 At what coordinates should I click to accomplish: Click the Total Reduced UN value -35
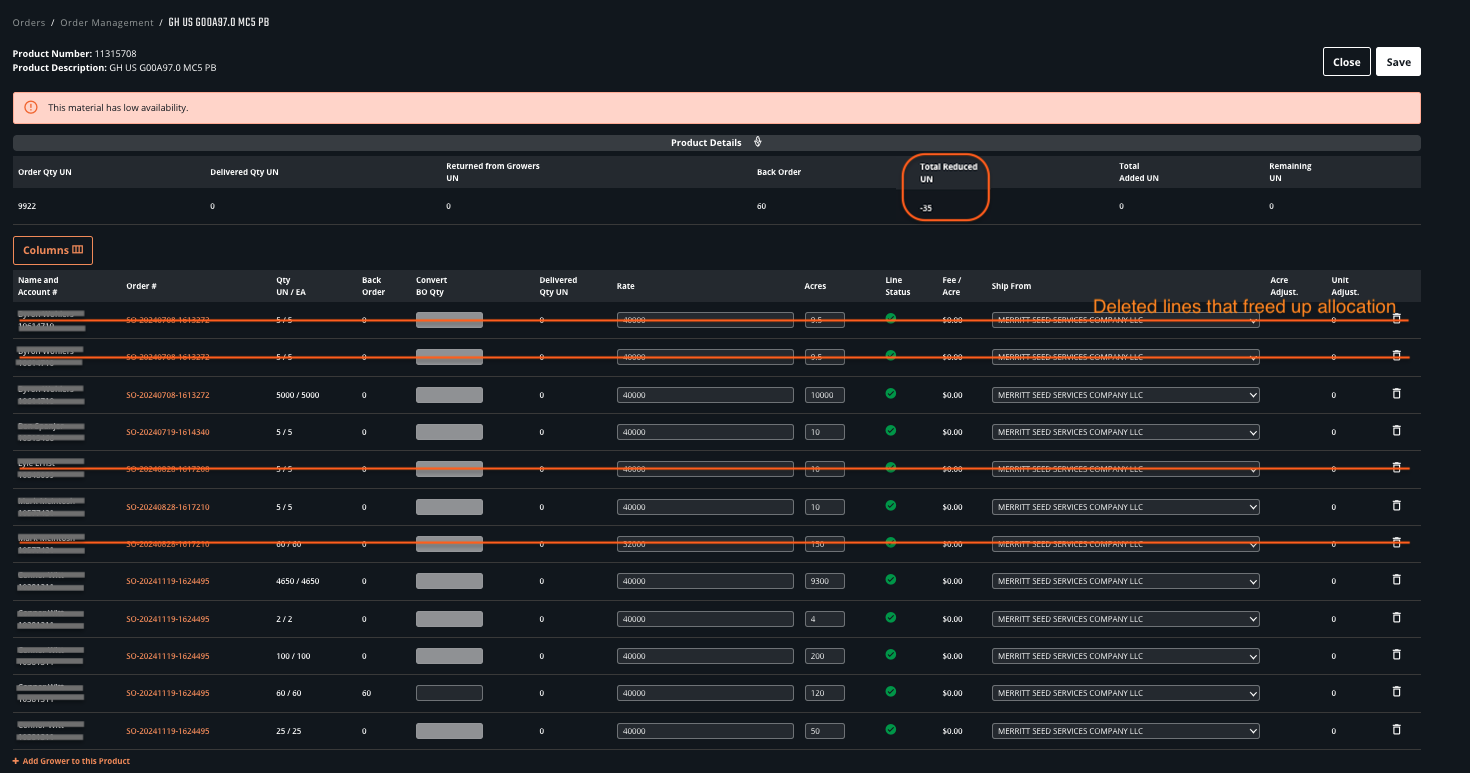click(926, 208)
